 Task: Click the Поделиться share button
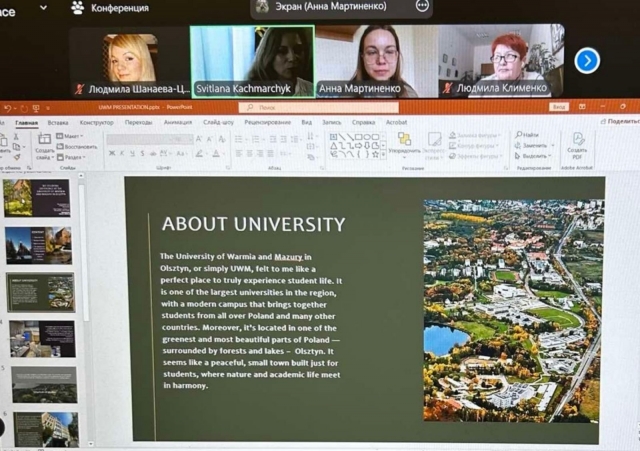coord(620,121)
